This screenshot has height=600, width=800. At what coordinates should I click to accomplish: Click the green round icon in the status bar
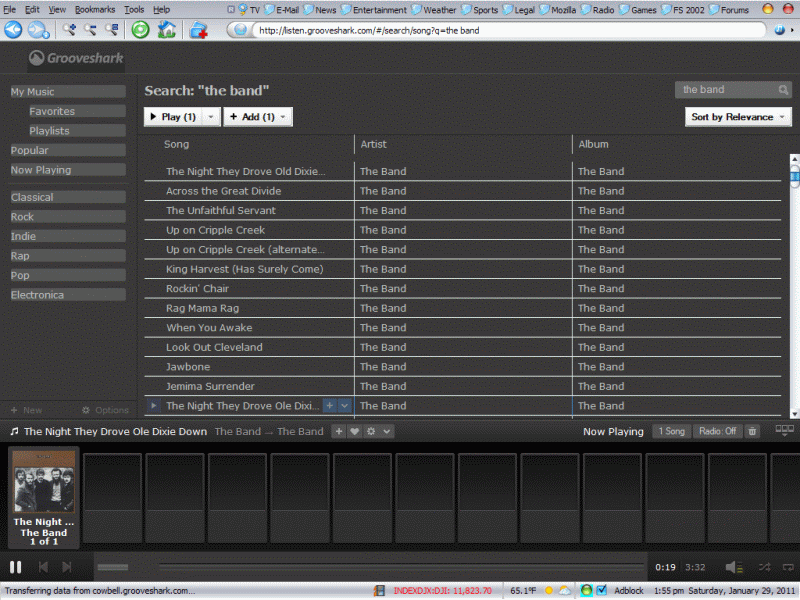(x=586, y=590)
